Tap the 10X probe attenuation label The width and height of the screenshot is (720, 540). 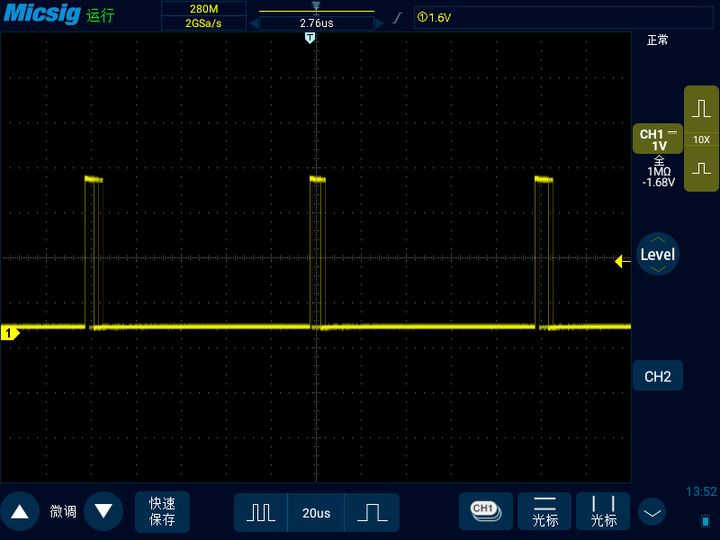pos(701,140)
